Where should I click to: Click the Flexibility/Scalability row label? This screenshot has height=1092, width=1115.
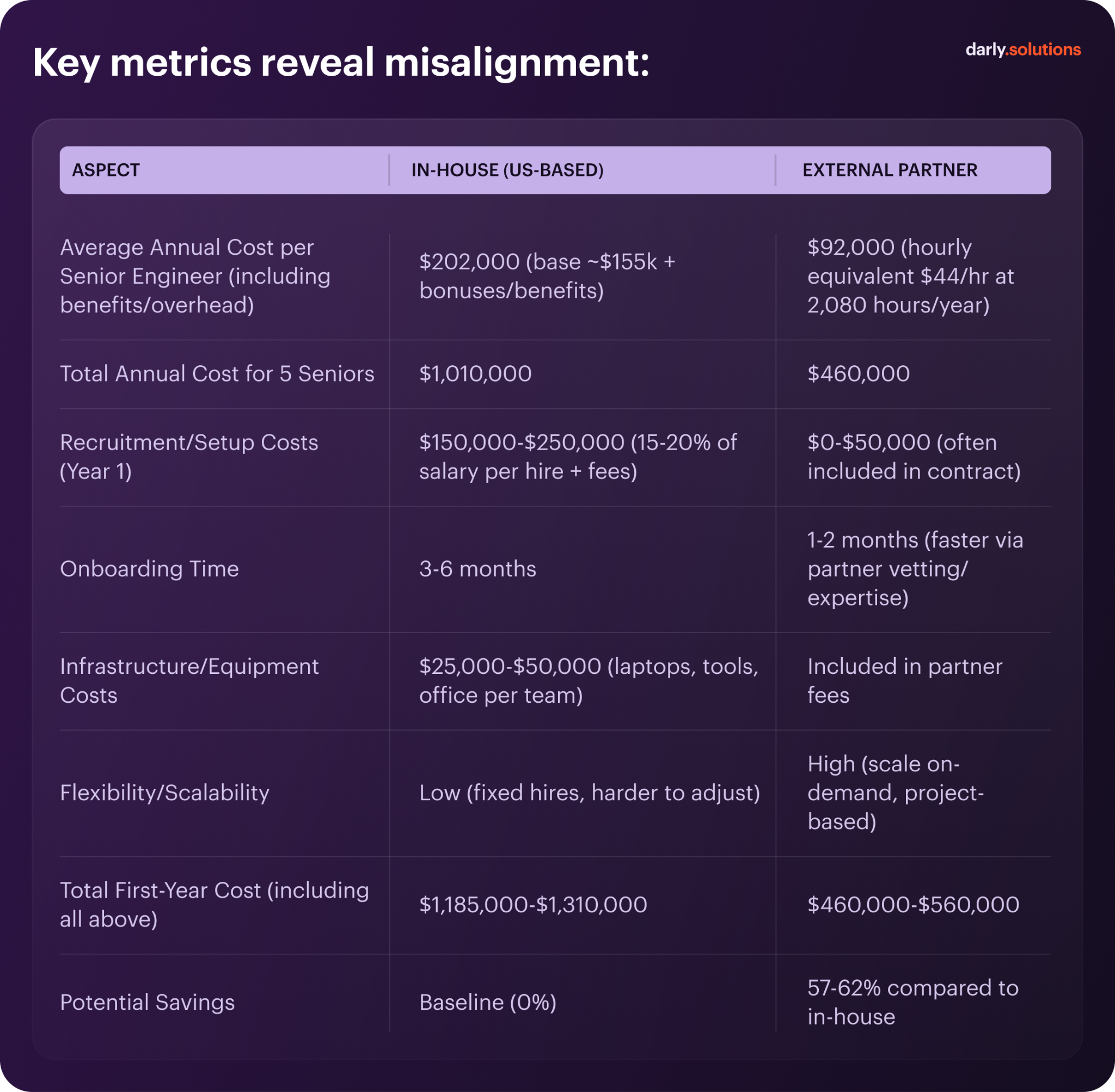point(164,793)
